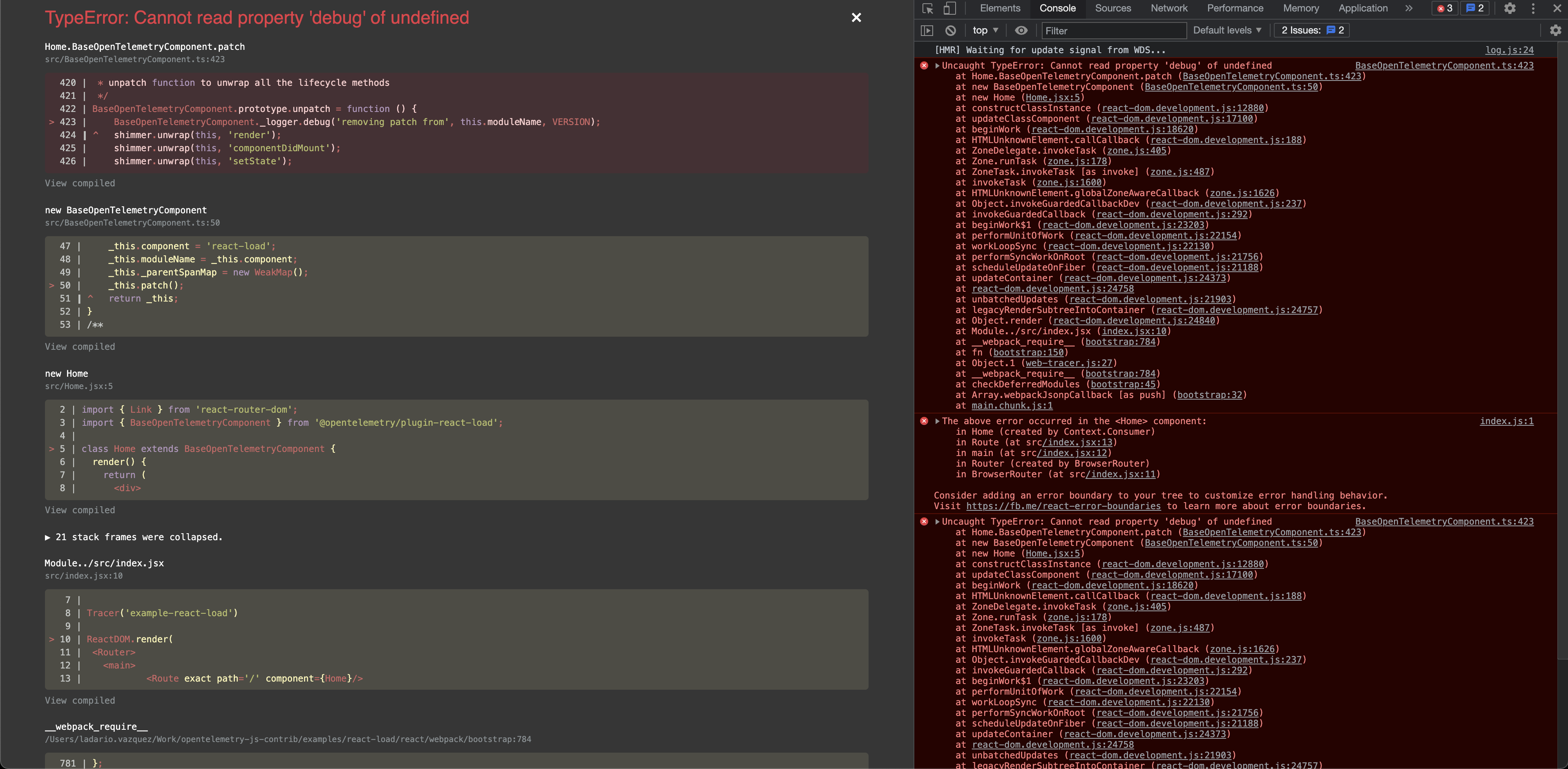Switch to the Sources tab
Screen dimensions: 1568x769
coord(1113,9)
